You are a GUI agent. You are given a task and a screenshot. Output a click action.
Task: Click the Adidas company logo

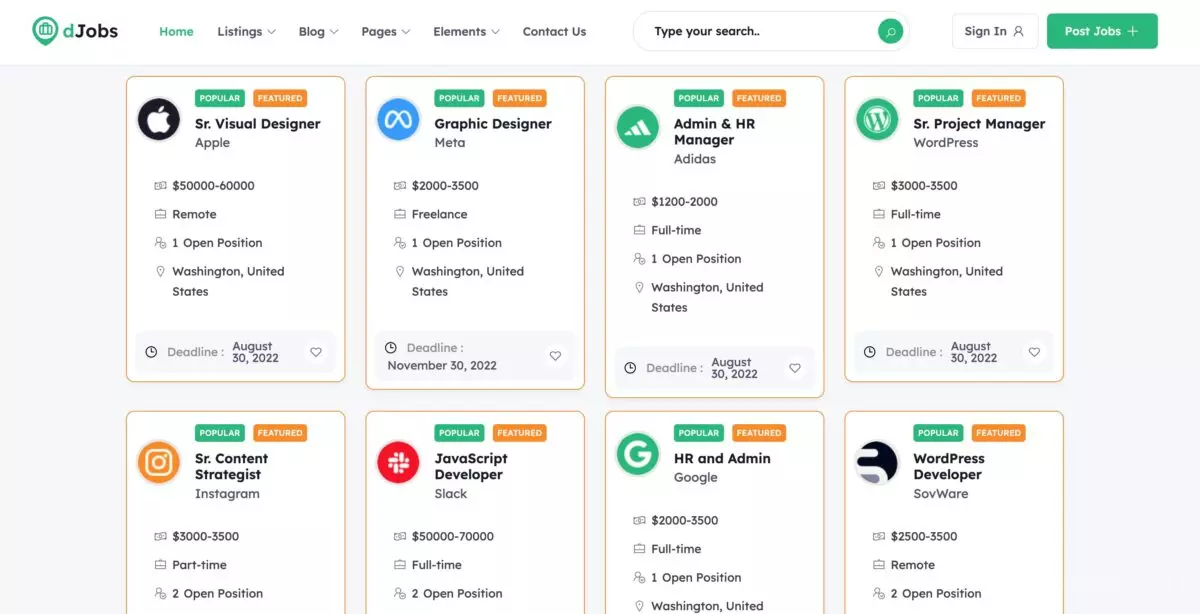pyautogui.click(x=637, y=128)
